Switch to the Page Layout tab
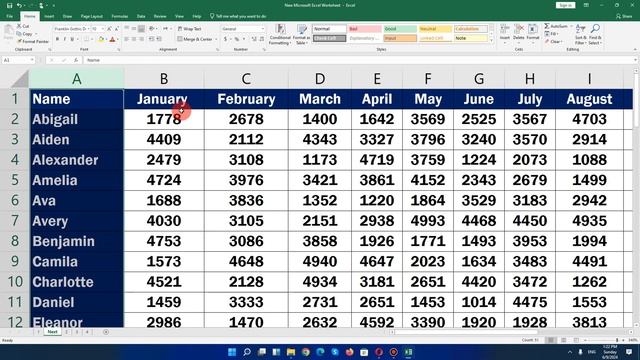The width and height of the screenshot is (640, 360). [91, 16]
